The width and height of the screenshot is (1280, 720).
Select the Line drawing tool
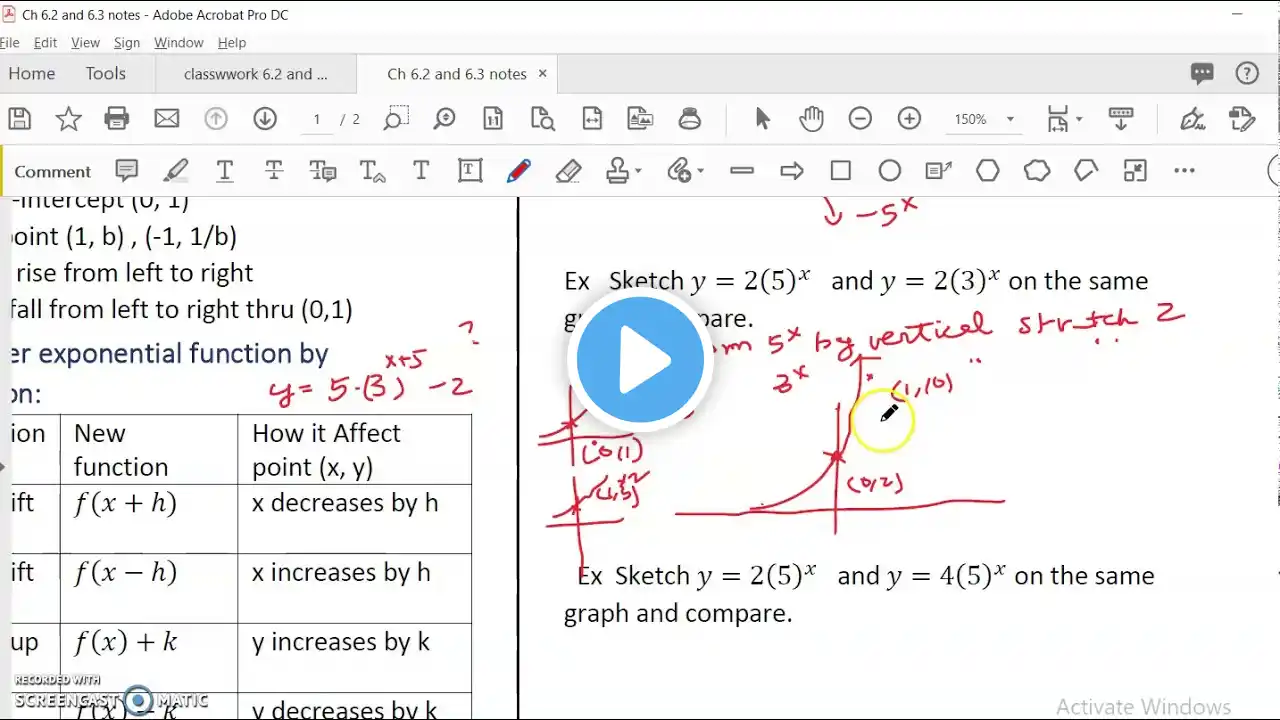tap(742, 171)
